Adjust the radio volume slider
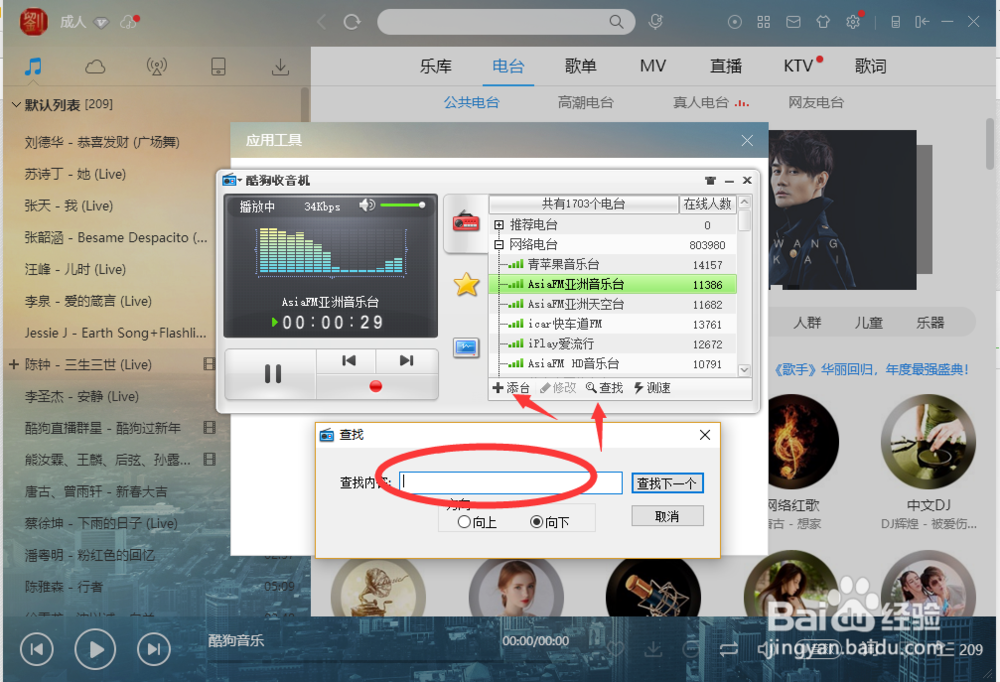The image size is (1000, 682). [x=403, y=205]
